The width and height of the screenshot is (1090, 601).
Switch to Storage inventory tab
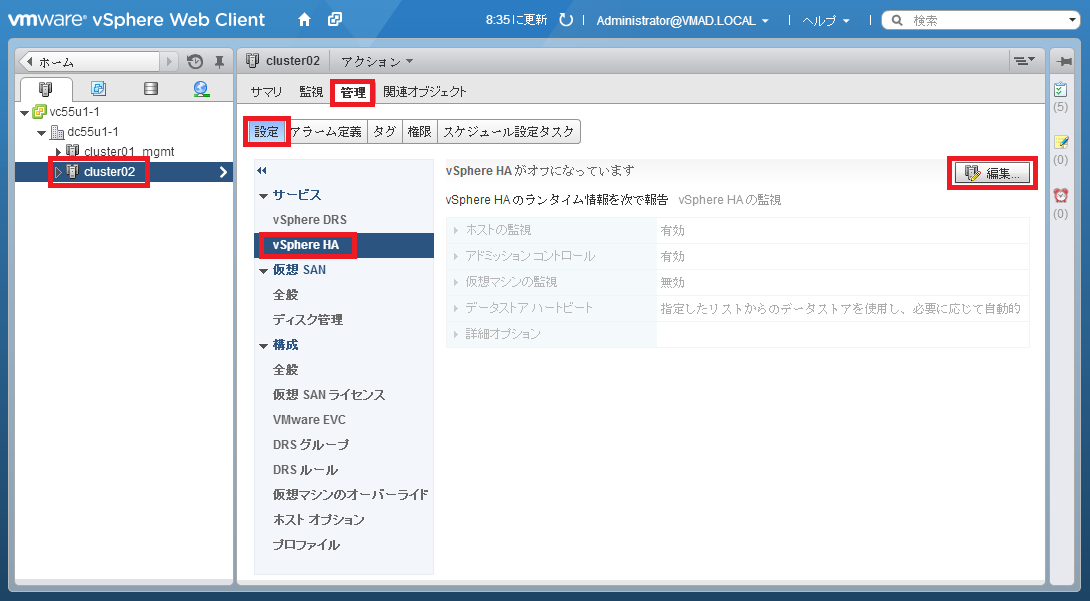point(150,89)
